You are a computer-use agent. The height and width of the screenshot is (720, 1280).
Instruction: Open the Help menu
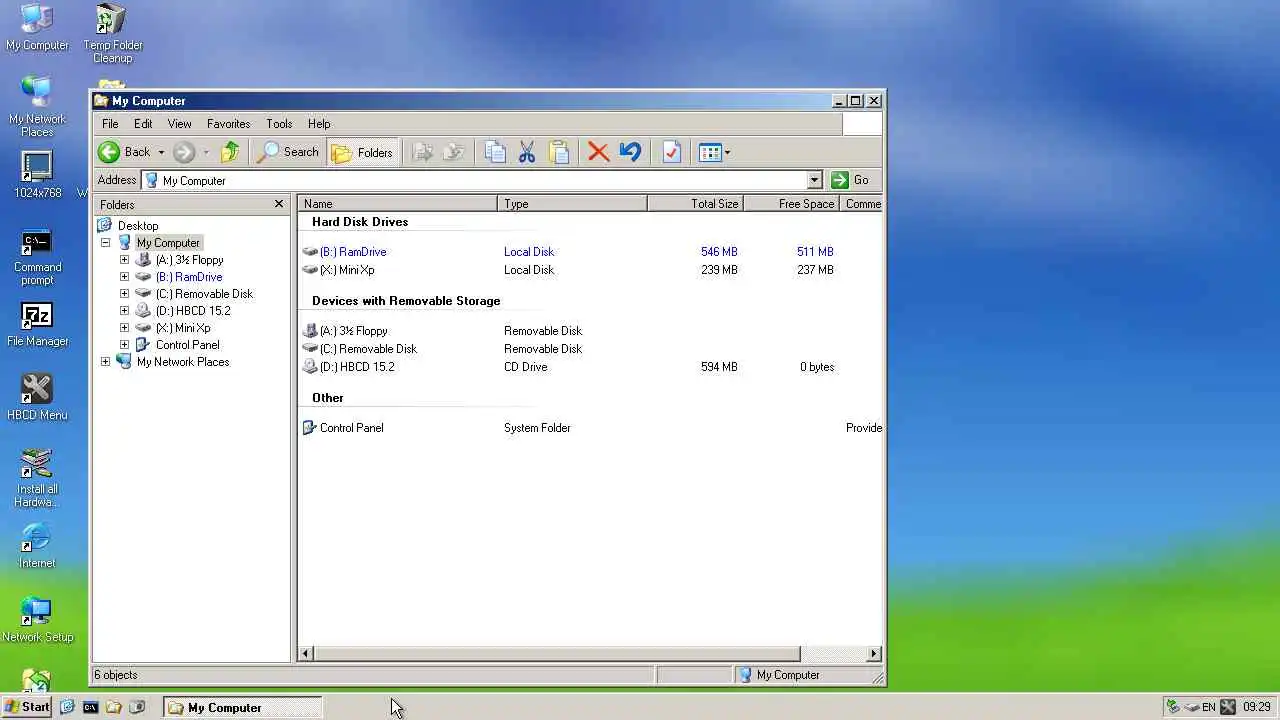(x=319, y=124)
